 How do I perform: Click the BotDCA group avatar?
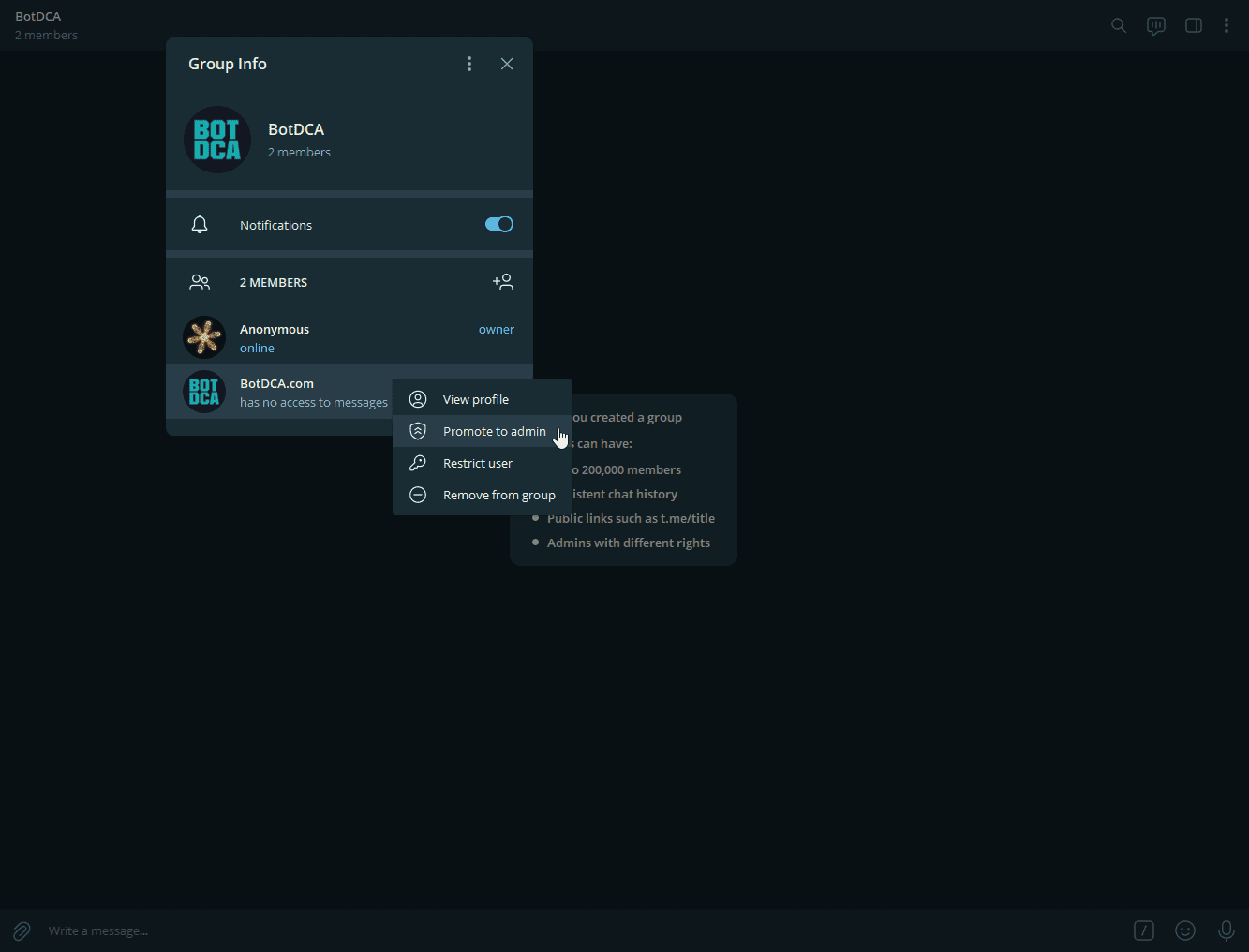(217, 140)
